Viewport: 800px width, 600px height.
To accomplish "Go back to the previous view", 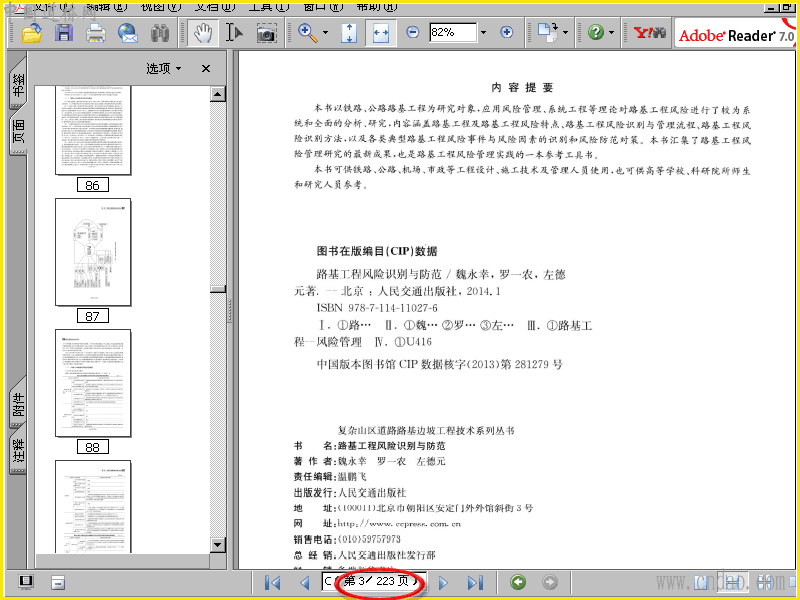I will pos(518,582).
